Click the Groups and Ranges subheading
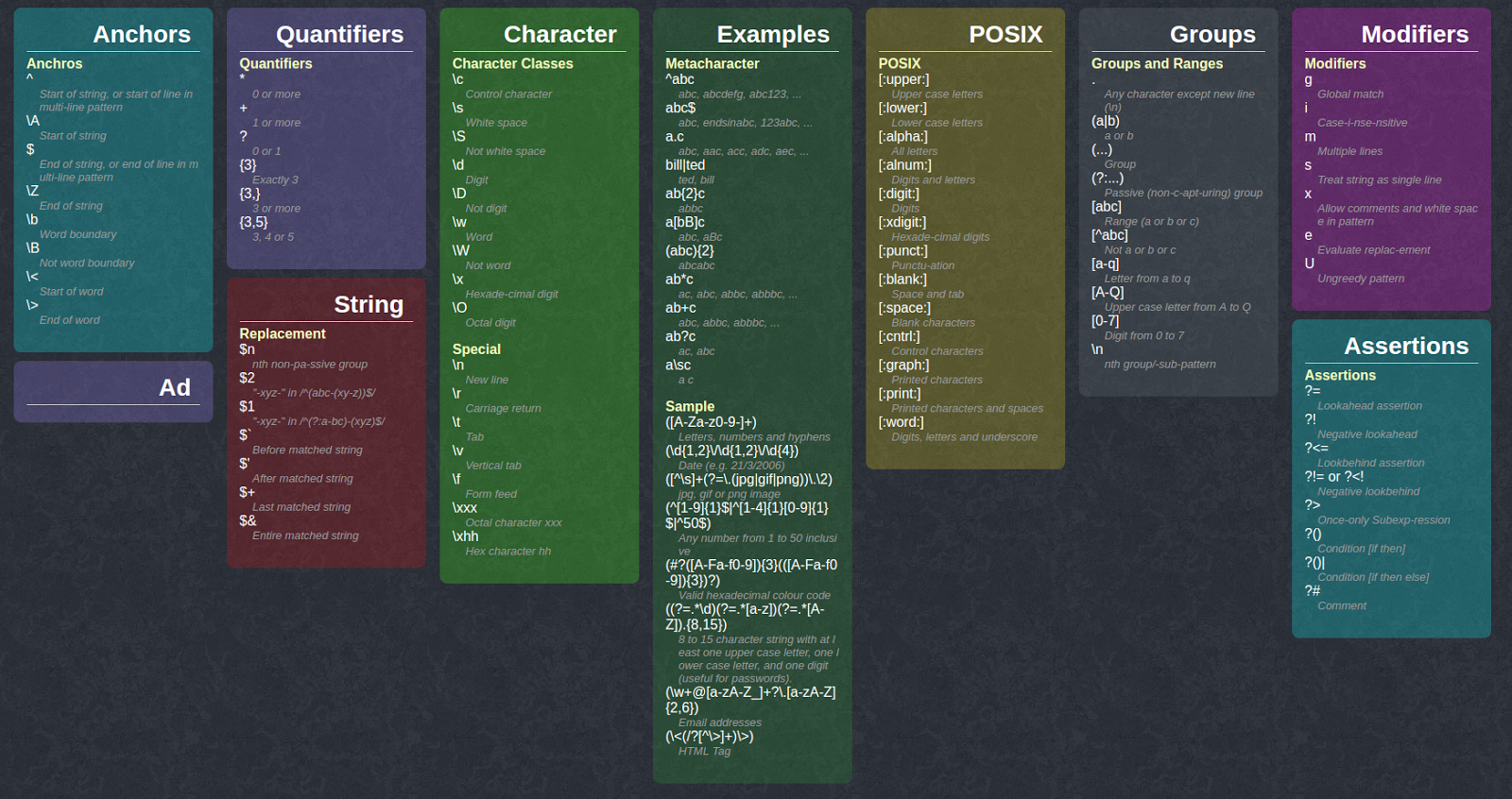This screenshot has height=799, width=1512. [1157, 64]
